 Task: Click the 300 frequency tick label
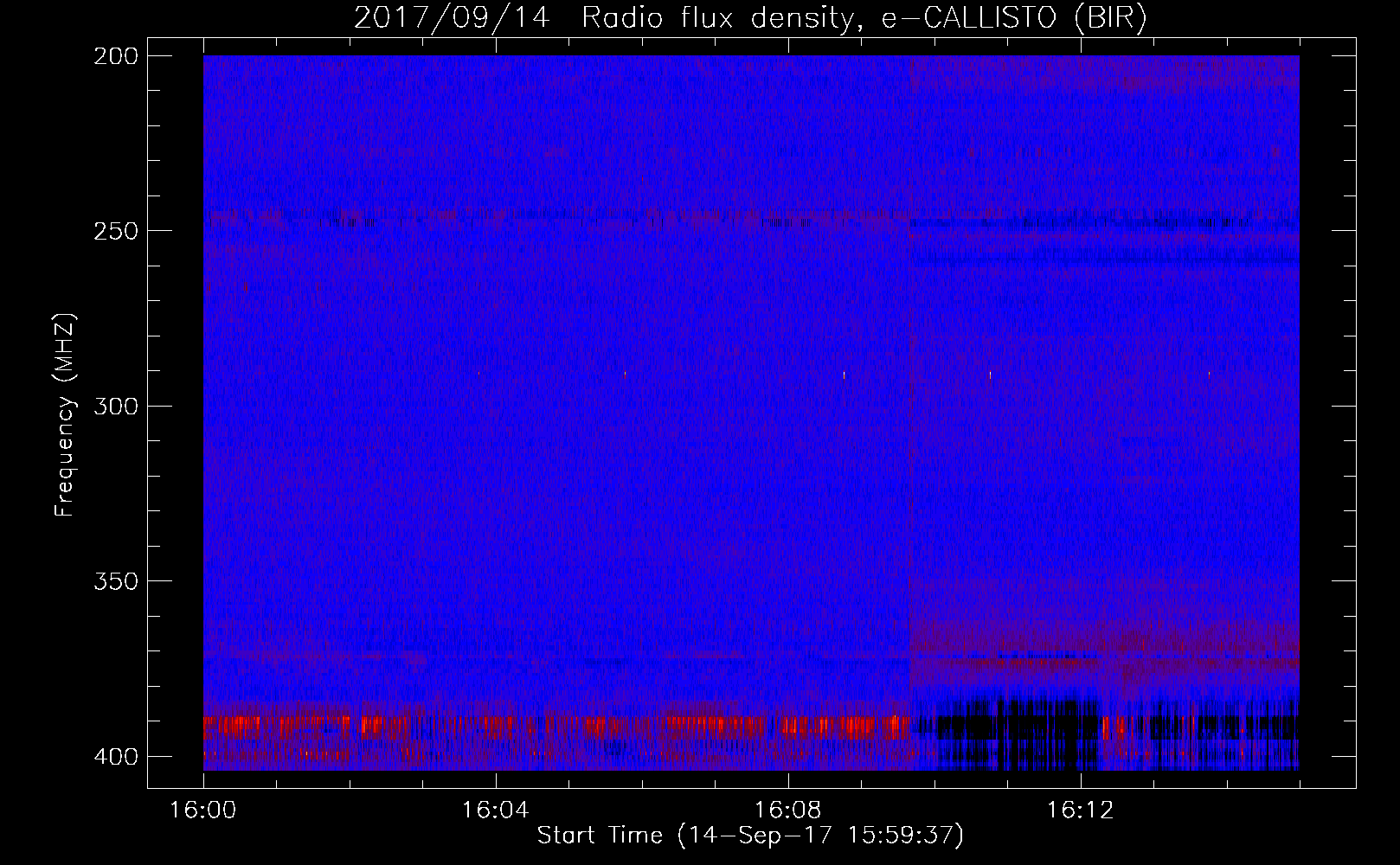pos(115,406)
